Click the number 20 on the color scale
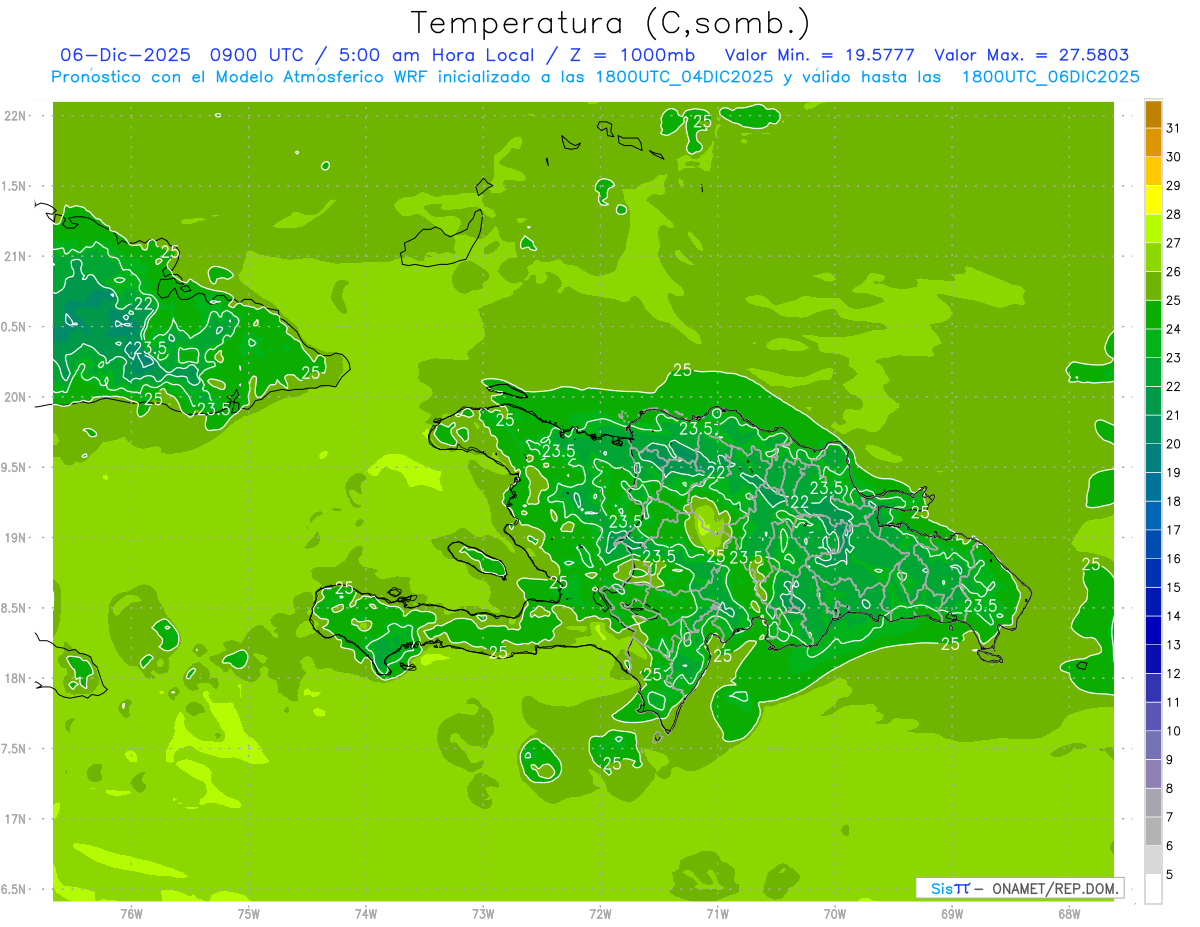Image resolution: width=1200 pixels, height=927 pixels. (1173, 444)
